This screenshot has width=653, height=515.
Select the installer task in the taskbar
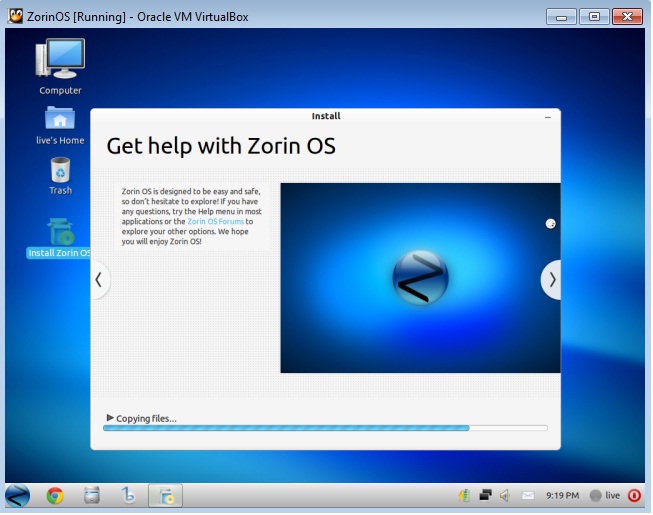pyautogui.click(x=165, y=495)
